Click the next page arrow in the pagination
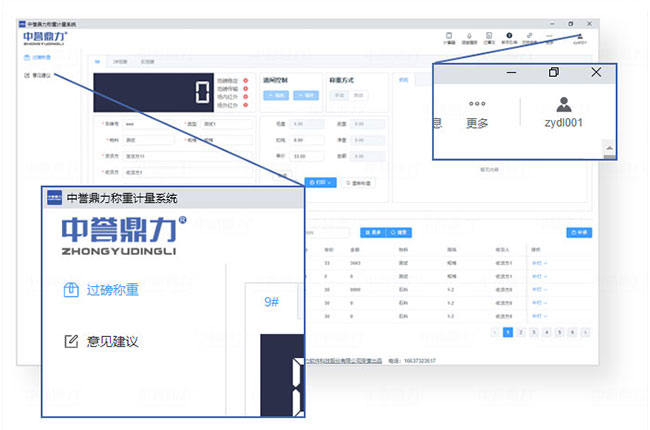The width and height of the screenshot is (650, 430). coord(584,331)
